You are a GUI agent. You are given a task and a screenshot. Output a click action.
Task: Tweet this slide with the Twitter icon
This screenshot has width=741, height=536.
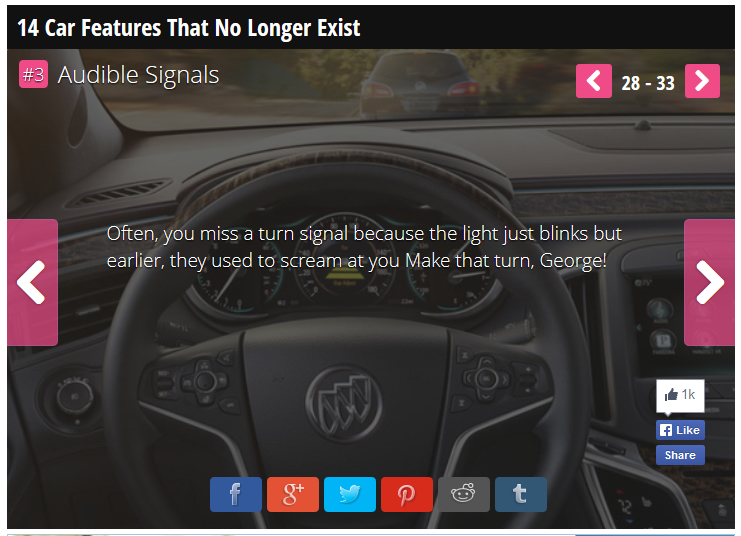pos(350,494)
